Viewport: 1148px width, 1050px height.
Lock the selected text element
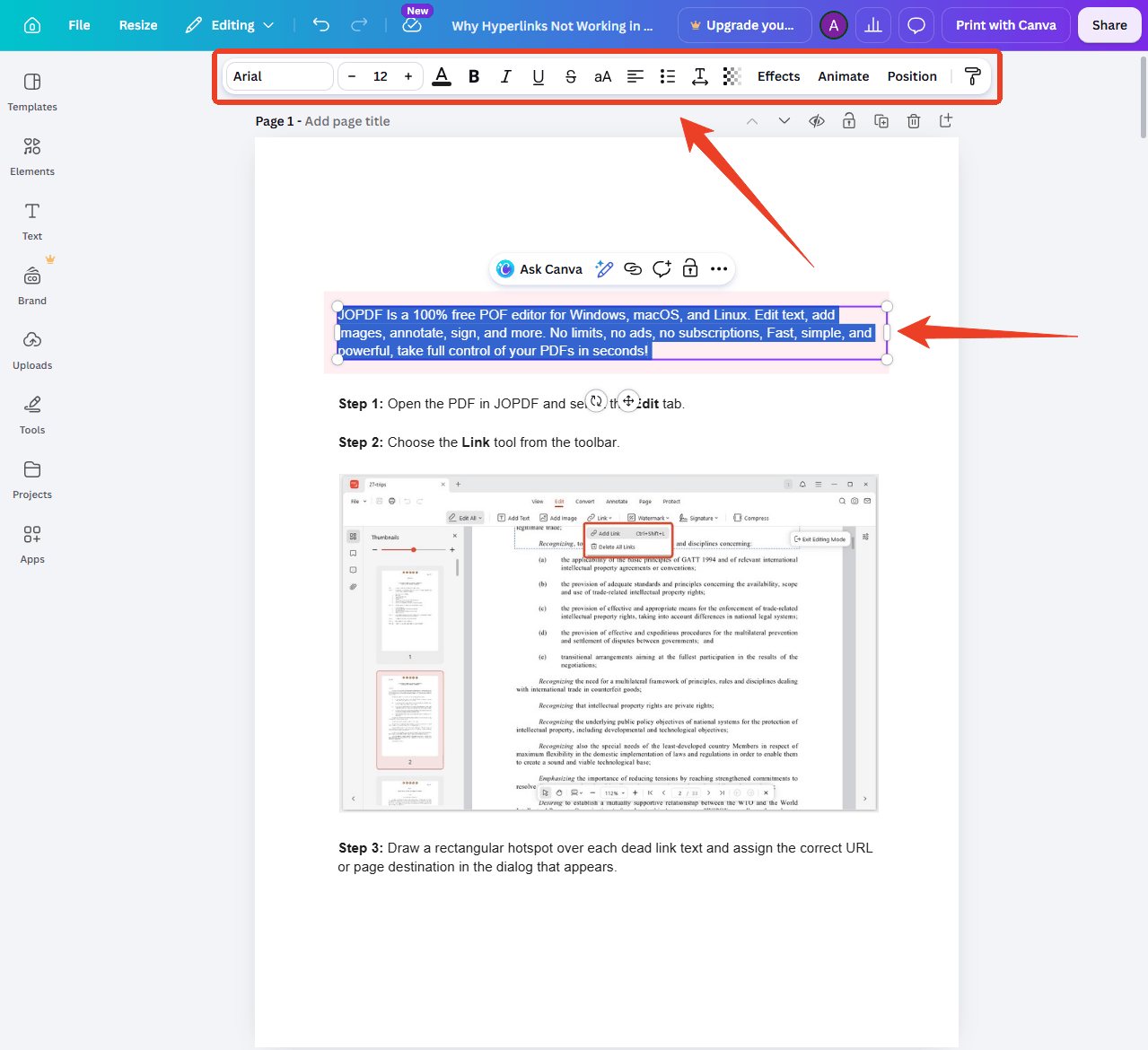click(x=690, y=269)
